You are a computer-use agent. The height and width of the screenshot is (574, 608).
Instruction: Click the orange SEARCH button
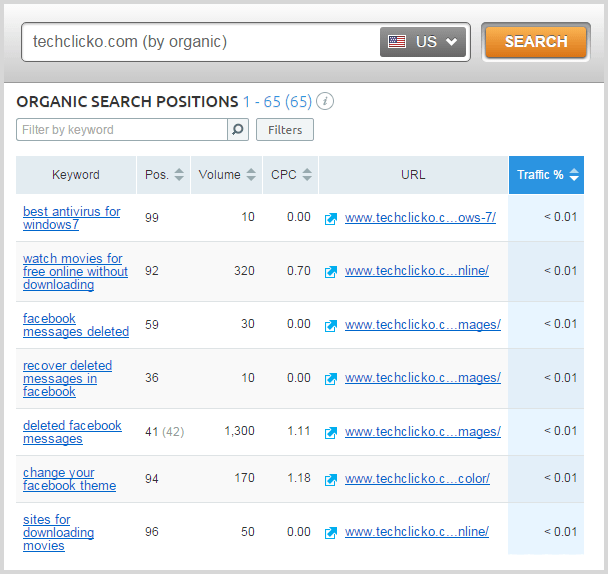click(x=536, y=42)
